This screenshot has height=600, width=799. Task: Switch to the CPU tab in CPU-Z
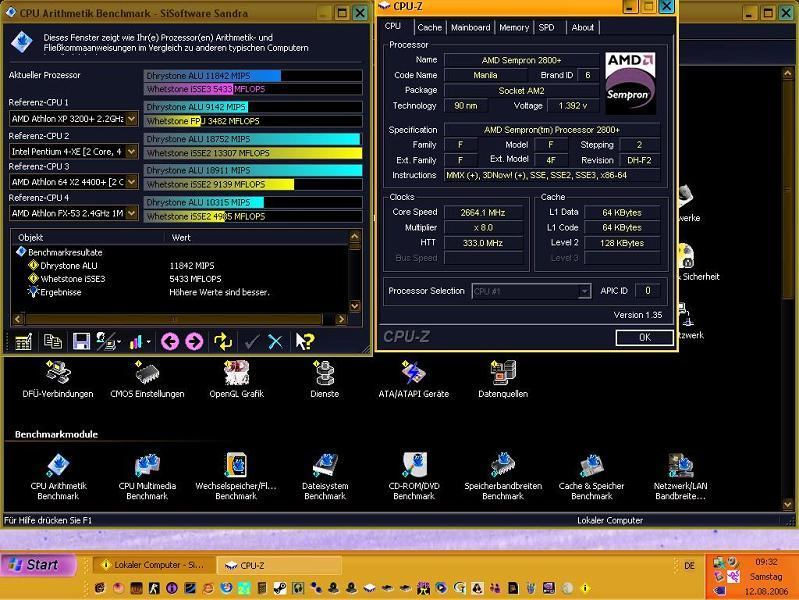[x=392, y=26]
